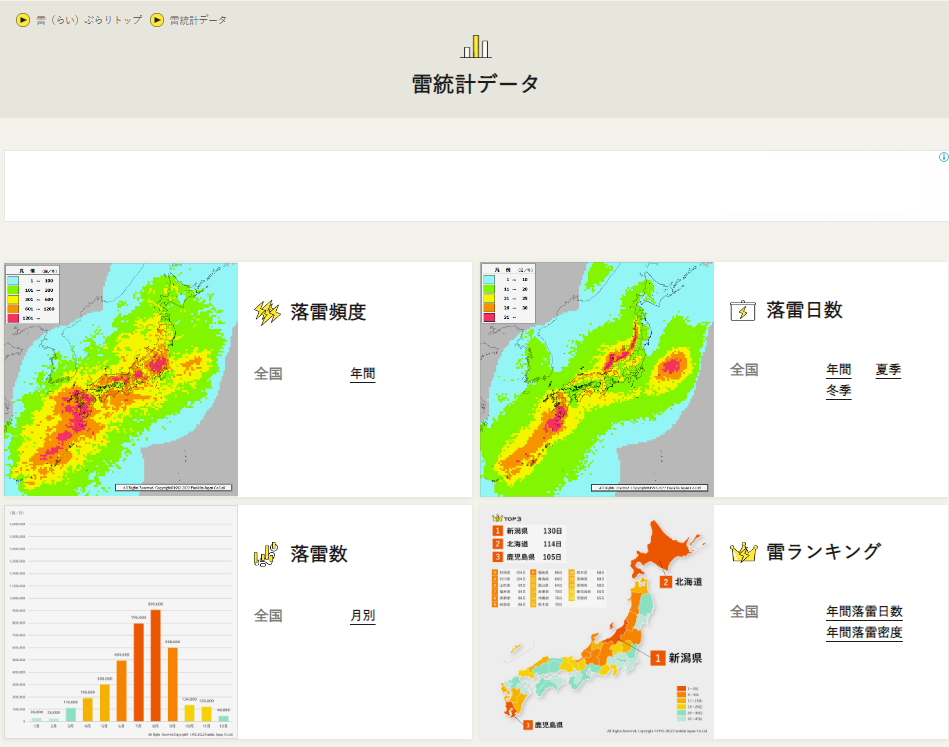Click the calendar icon beside 落雷日数
The height and width of the screenshot is (747, 949).
pyautogui.click(x=743, y=311)
